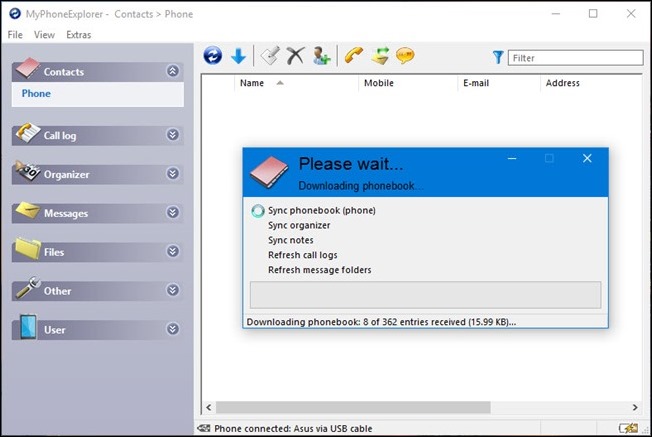Click the Call log phone notepad icon
This screenshot has height=437, width=652.
click(27, 133)
